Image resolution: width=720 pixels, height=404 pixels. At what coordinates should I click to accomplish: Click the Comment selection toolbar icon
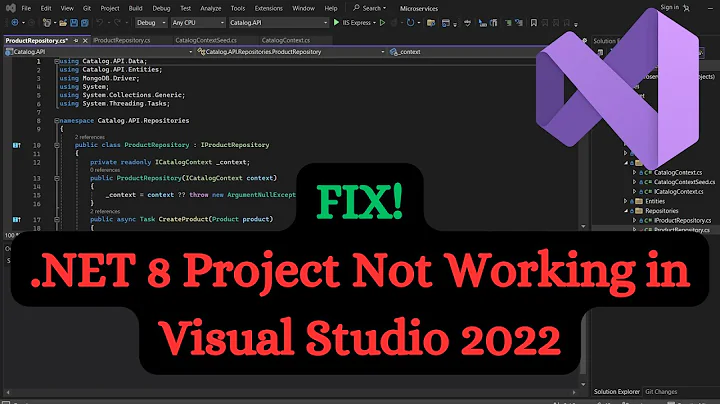pos(508,22)
